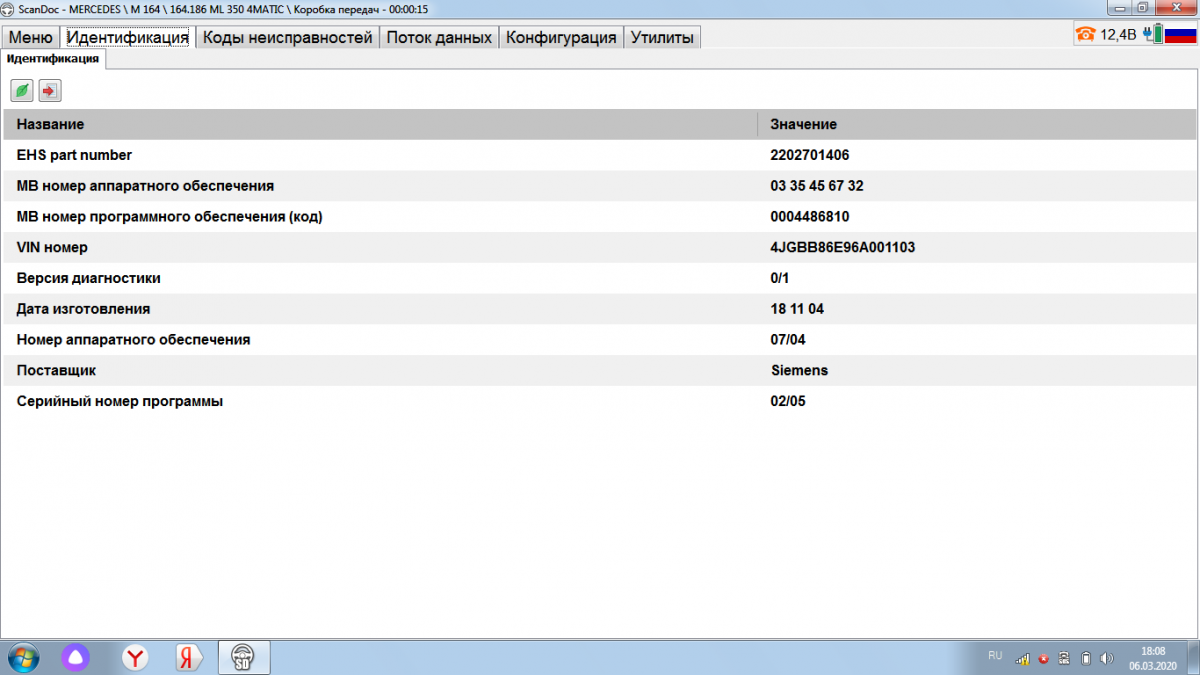The image size is (1200, 675).
Task: Click the Название column header
Action: (380, 124)
